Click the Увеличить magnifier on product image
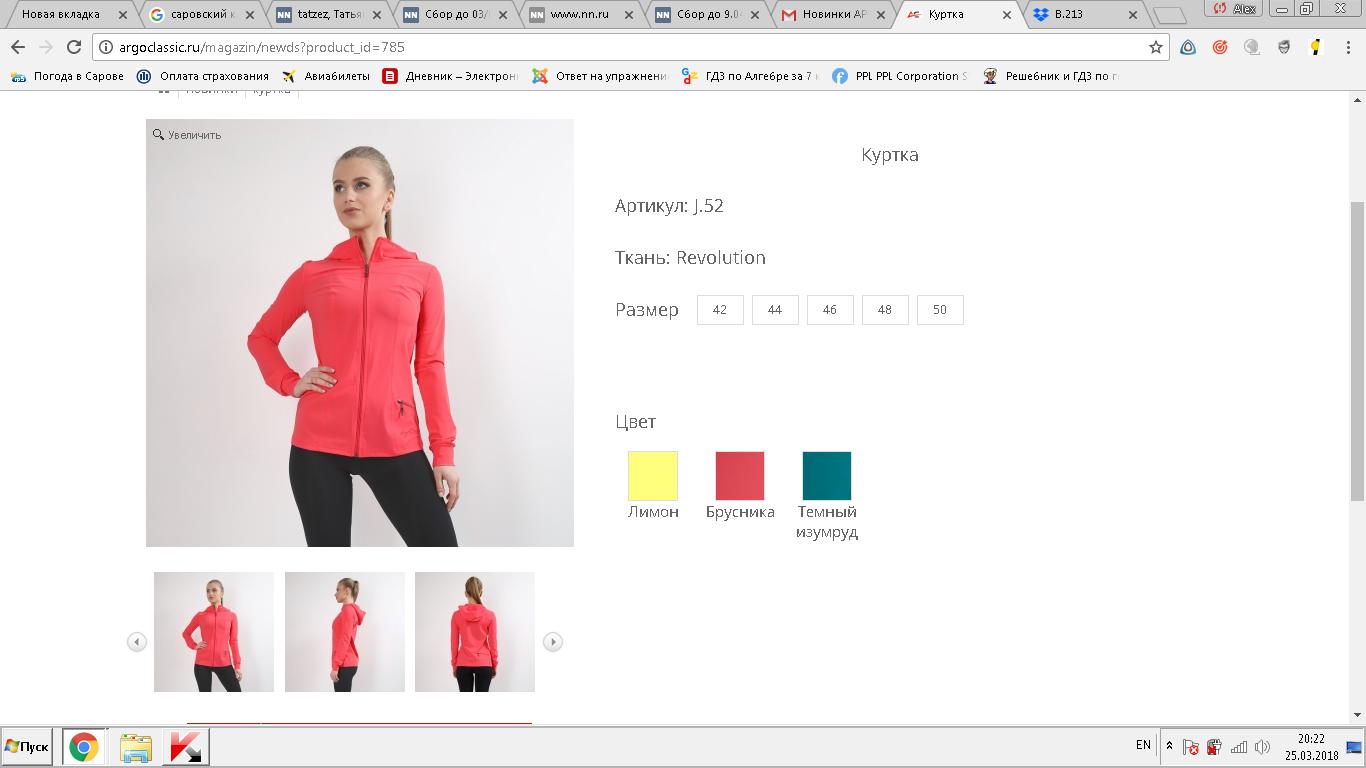Screen dimensions: 1366x768 point(187,135)
